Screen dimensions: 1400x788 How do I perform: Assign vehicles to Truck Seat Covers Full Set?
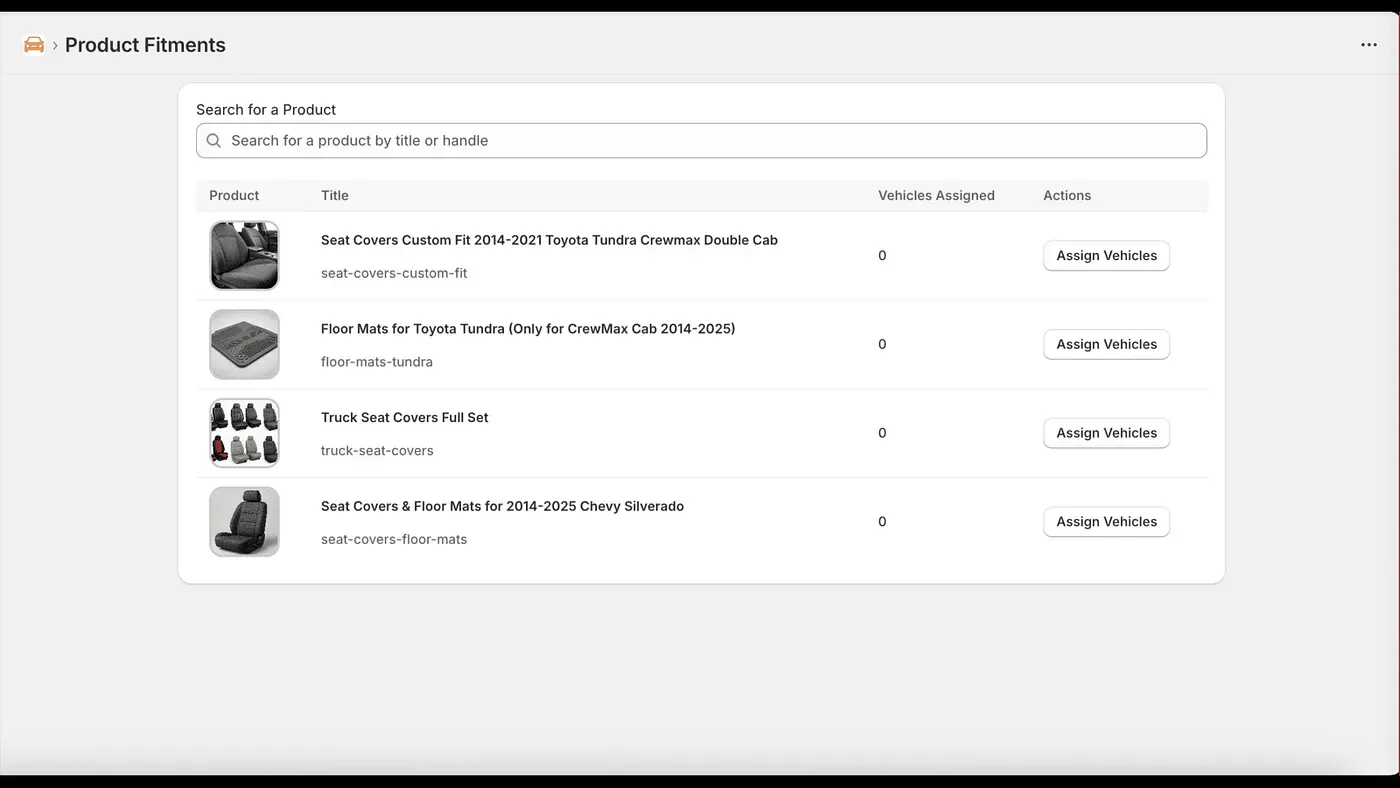[x=1106, y=433]
